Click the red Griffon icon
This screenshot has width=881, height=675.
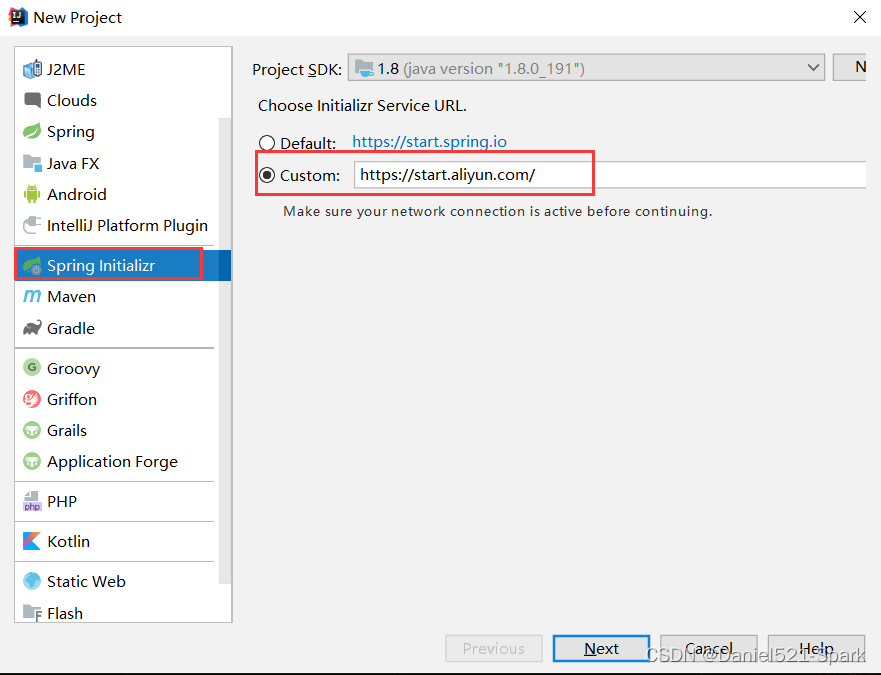32,399
